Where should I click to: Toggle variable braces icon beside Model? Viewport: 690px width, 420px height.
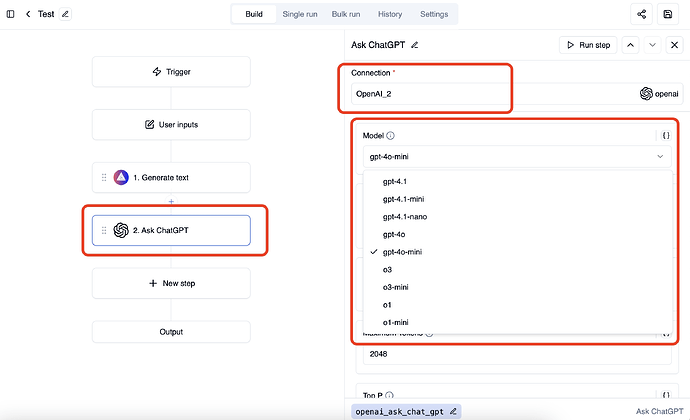pos(666,136)
